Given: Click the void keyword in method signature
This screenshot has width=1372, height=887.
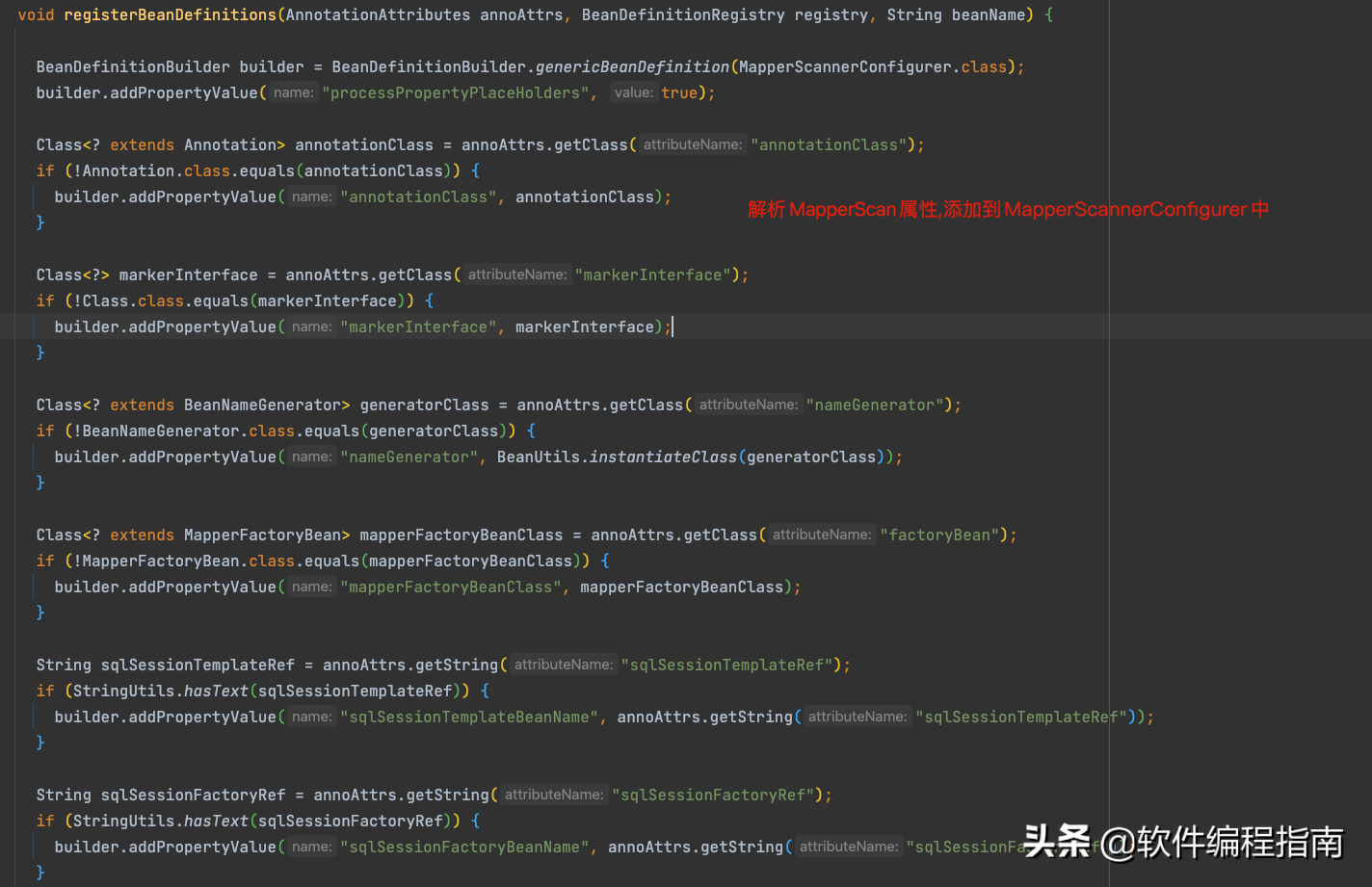Looking at the screenshot, I should (x=37, y=14).
